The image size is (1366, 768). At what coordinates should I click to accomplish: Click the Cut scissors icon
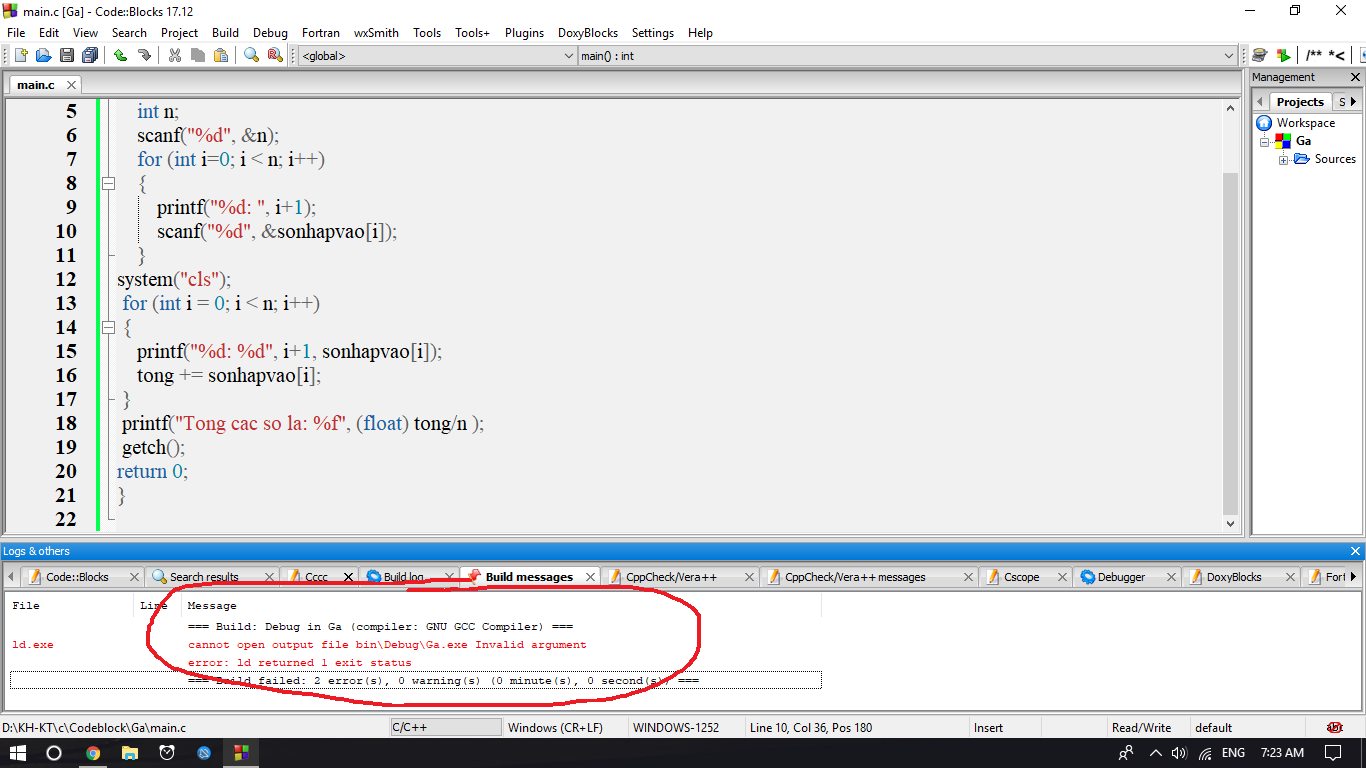(175, 56)
